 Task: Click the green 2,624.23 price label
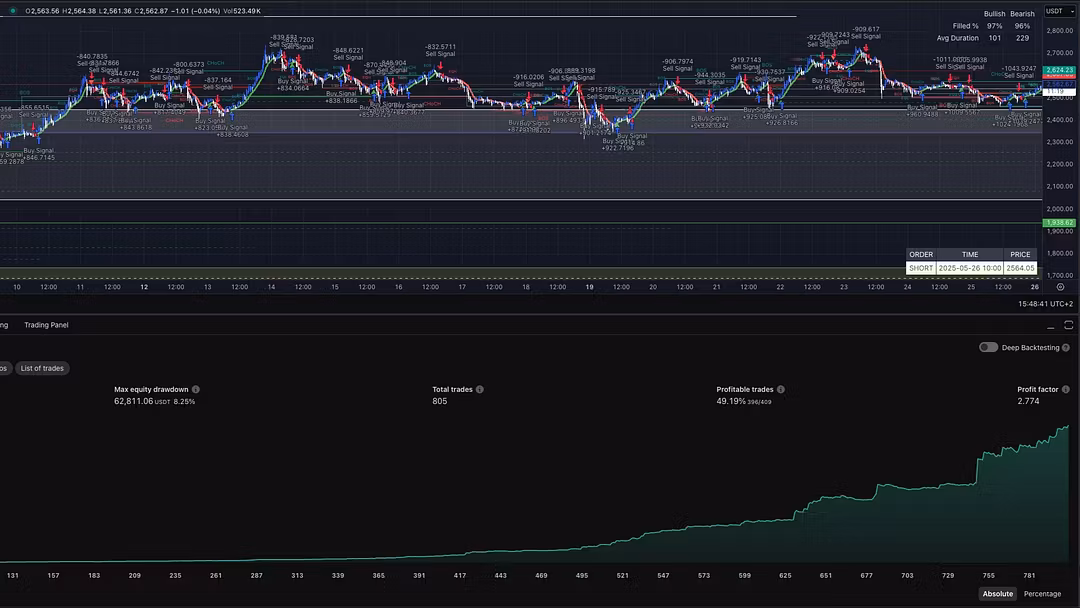click(1058, 71)
